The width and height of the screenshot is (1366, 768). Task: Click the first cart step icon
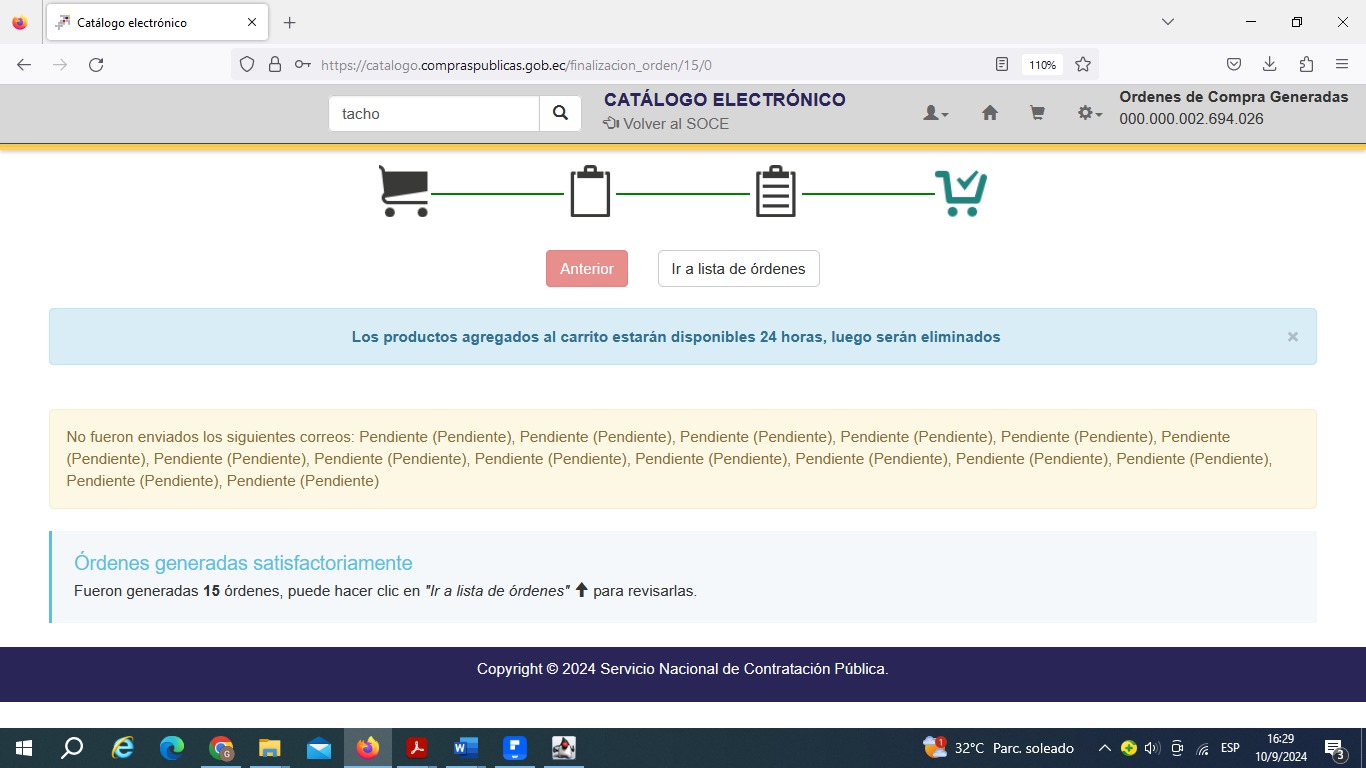(404, 191)
